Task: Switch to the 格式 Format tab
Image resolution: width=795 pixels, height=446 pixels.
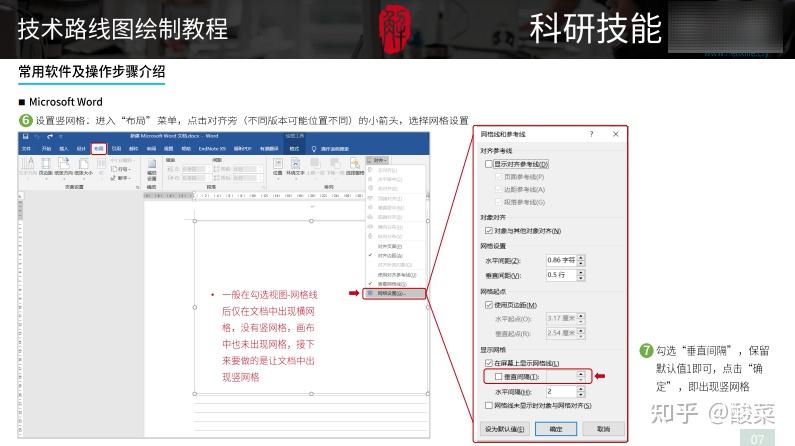Action: coord(295,149)
